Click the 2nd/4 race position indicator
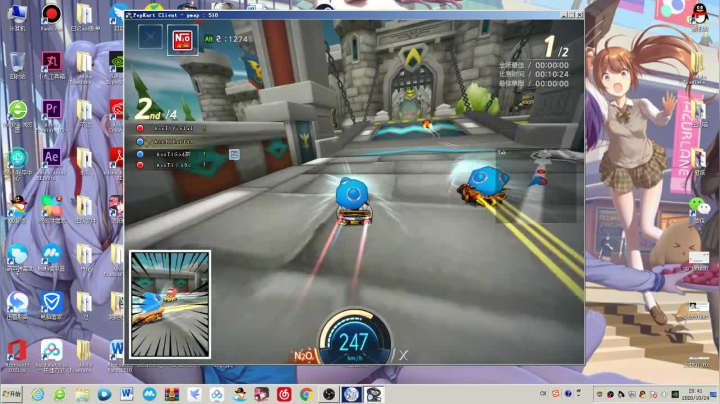The image size is (720, 404). (156, 110)
